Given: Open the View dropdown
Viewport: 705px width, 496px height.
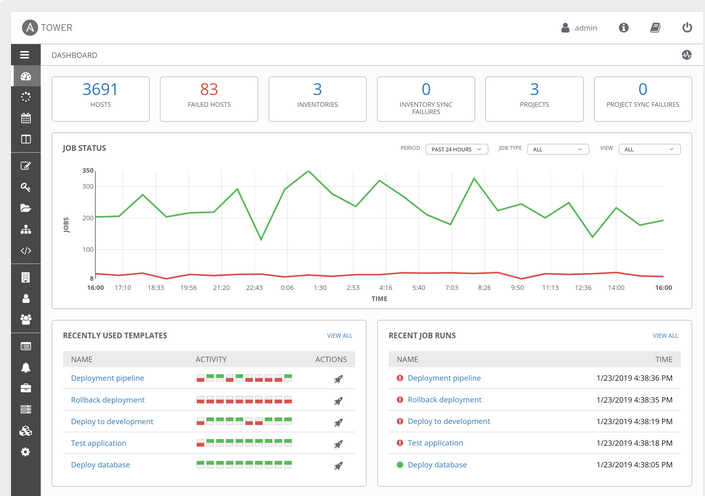Looking at the screenshot, I should tap(649, 149).
